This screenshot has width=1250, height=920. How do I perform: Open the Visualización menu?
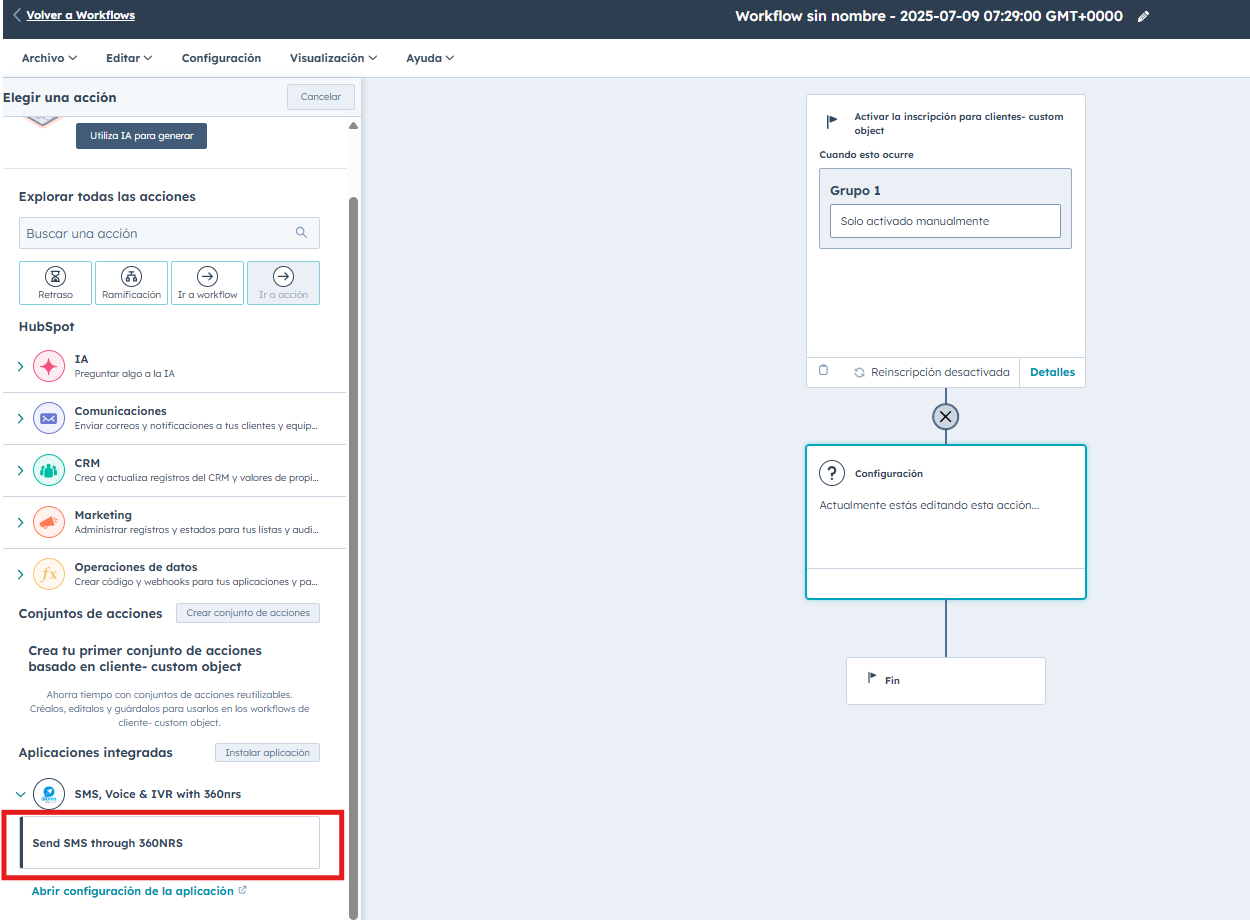tap(333, 58)
